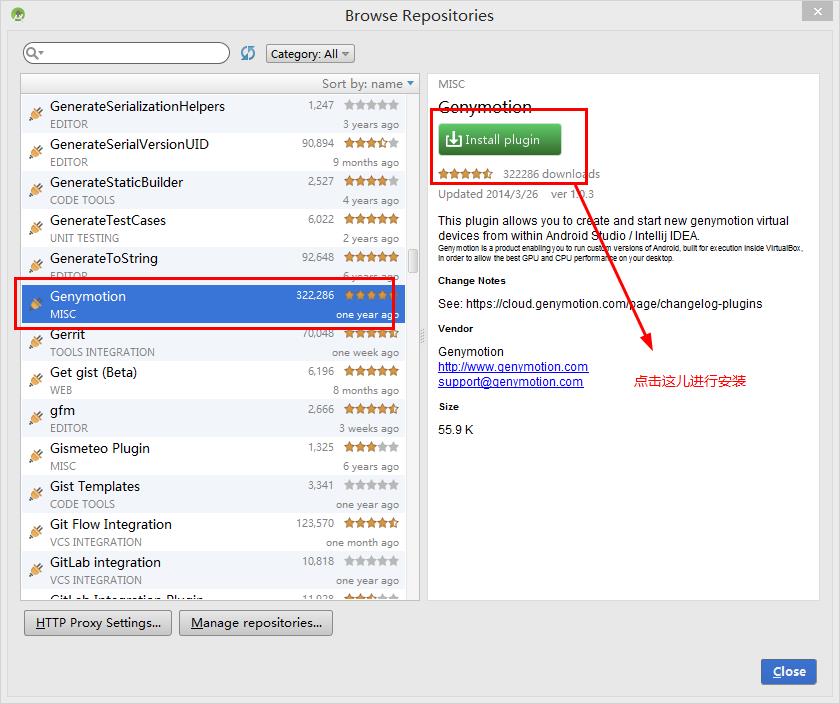Click star rating of Gismeteo Plugin
This screenshot has height=704, width=840.
point(371,447)
